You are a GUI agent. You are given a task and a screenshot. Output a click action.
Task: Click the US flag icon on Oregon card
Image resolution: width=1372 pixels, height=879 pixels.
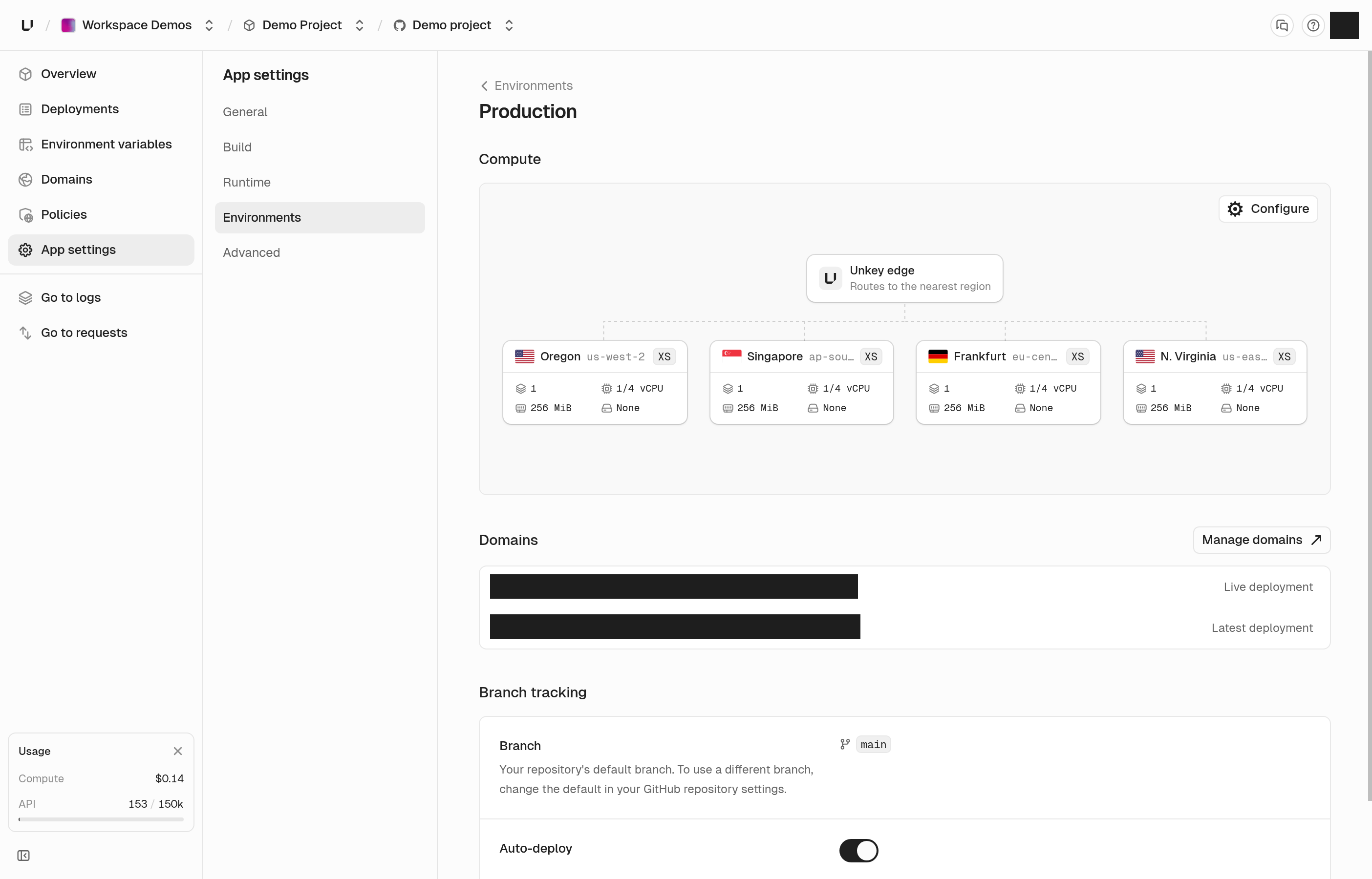click(x=525, y=357)
